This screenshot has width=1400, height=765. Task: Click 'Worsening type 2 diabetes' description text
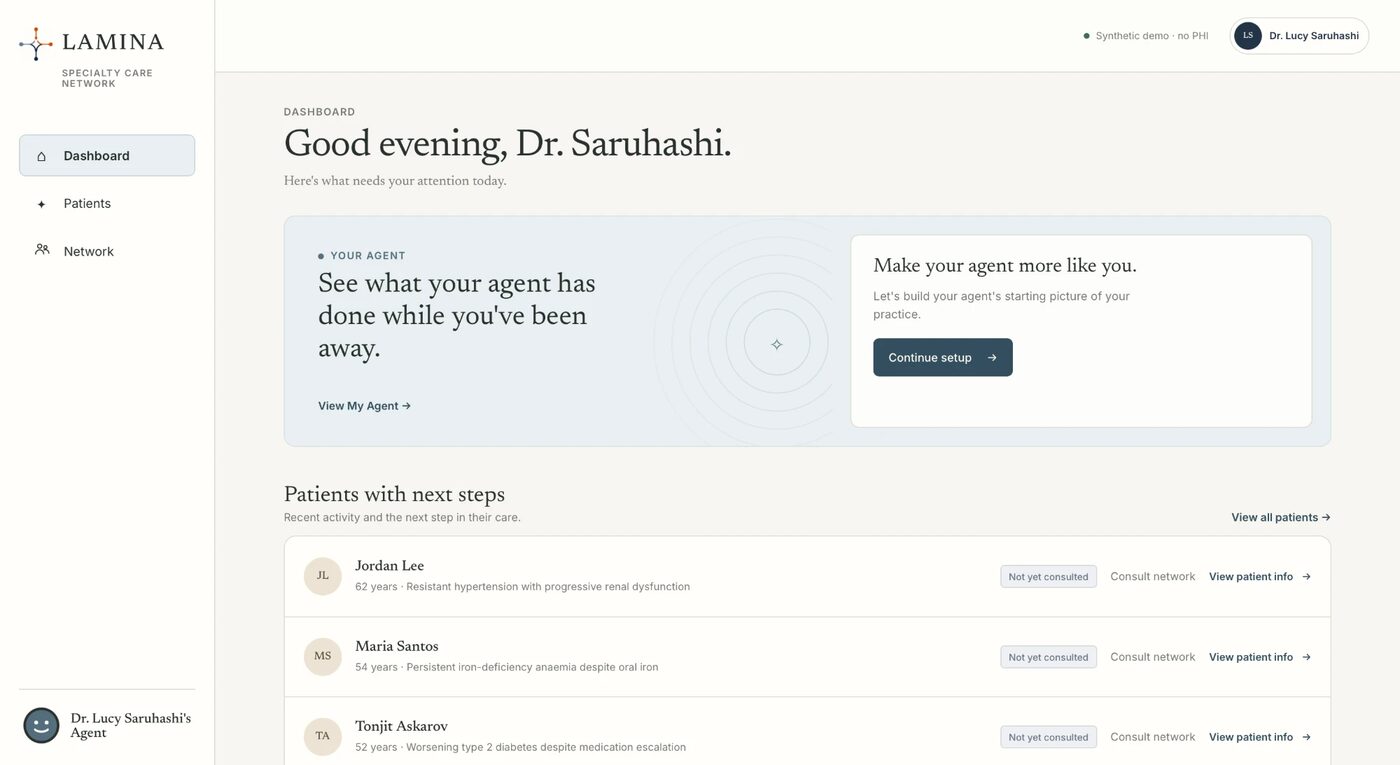[x=546, y=747]
